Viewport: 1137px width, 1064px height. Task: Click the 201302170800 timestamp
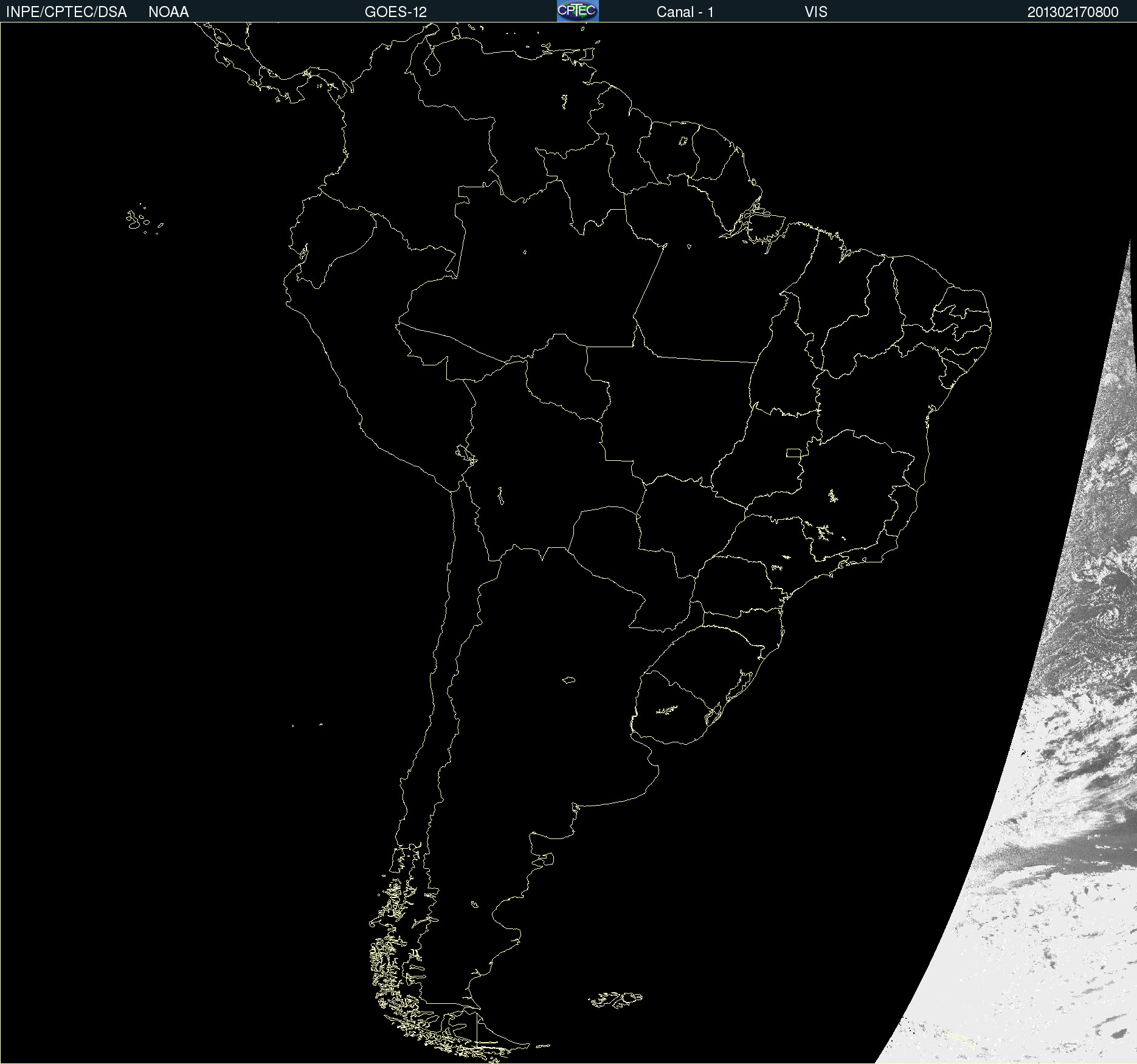[x=1073, y=12]
